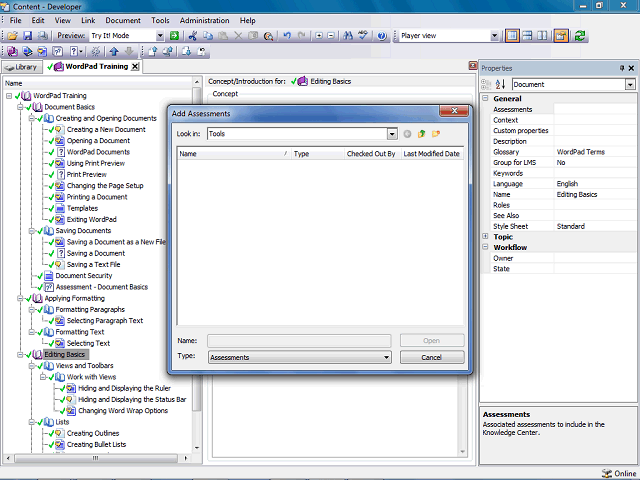Click the Up One Level icon in dialog
This screenshot has height=480, width=640.
click(x=422, y=134)
